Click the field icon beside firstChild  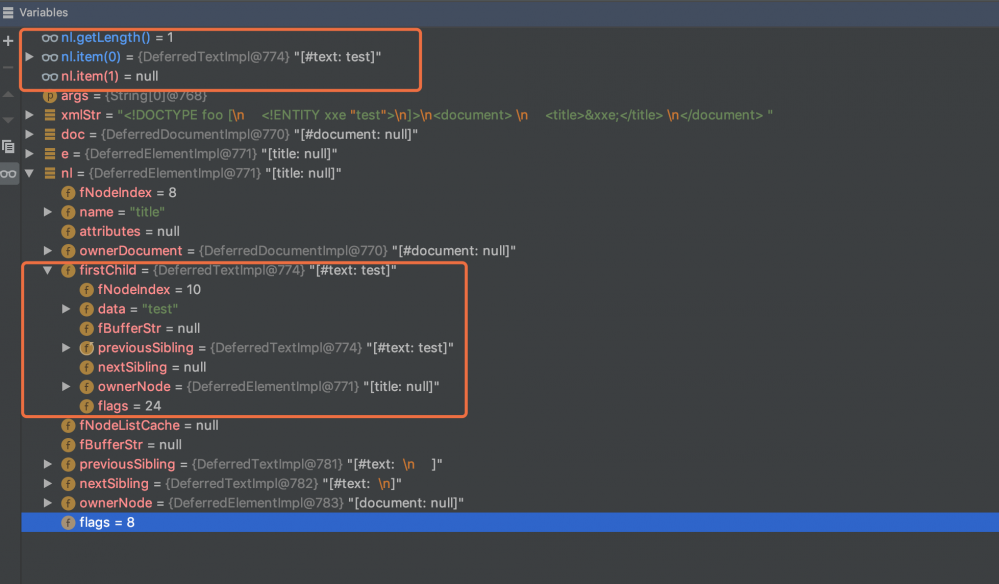[x=68, y=271]
